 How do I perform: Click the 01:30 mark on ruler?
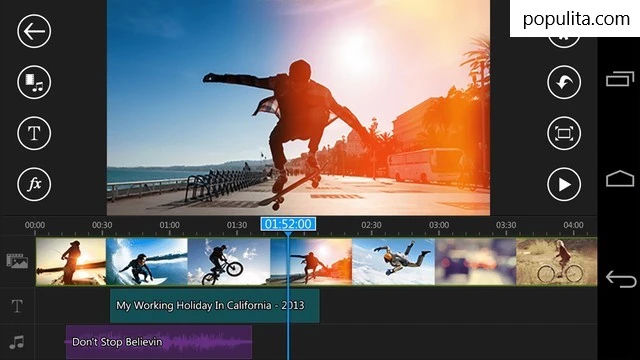(237, 225)
